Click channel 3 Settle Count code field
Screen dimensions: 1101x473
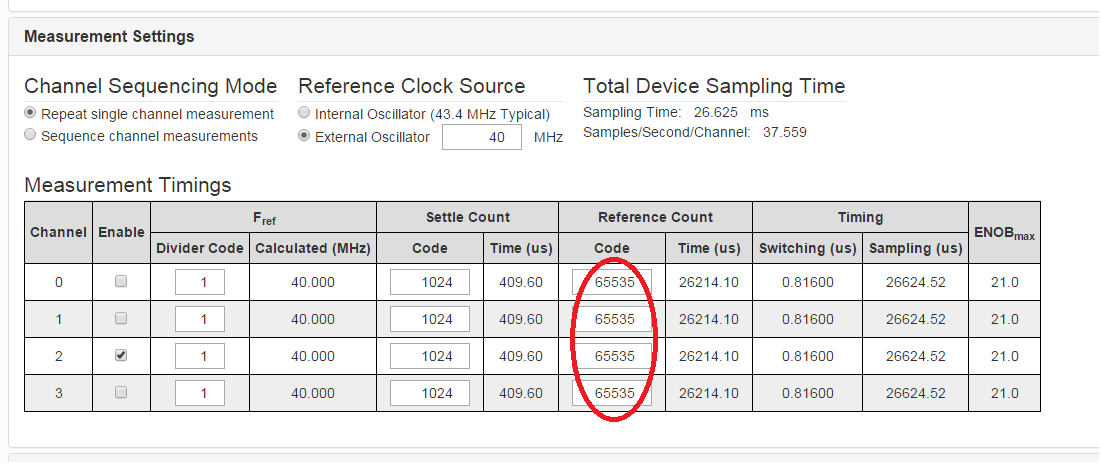[430, 393]
